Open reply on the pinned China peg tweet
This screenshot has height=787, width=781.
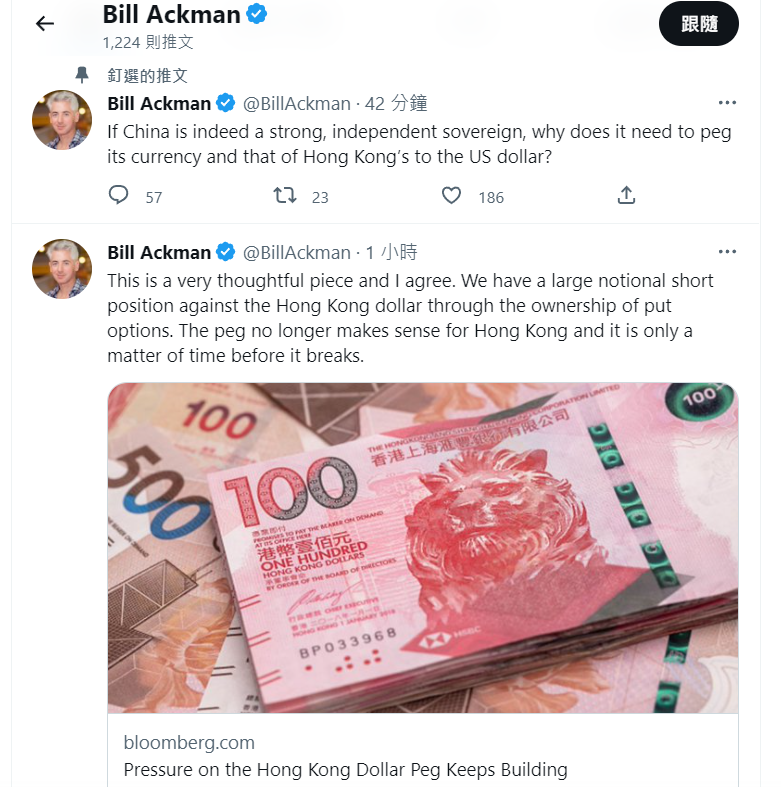click(118, 195)
